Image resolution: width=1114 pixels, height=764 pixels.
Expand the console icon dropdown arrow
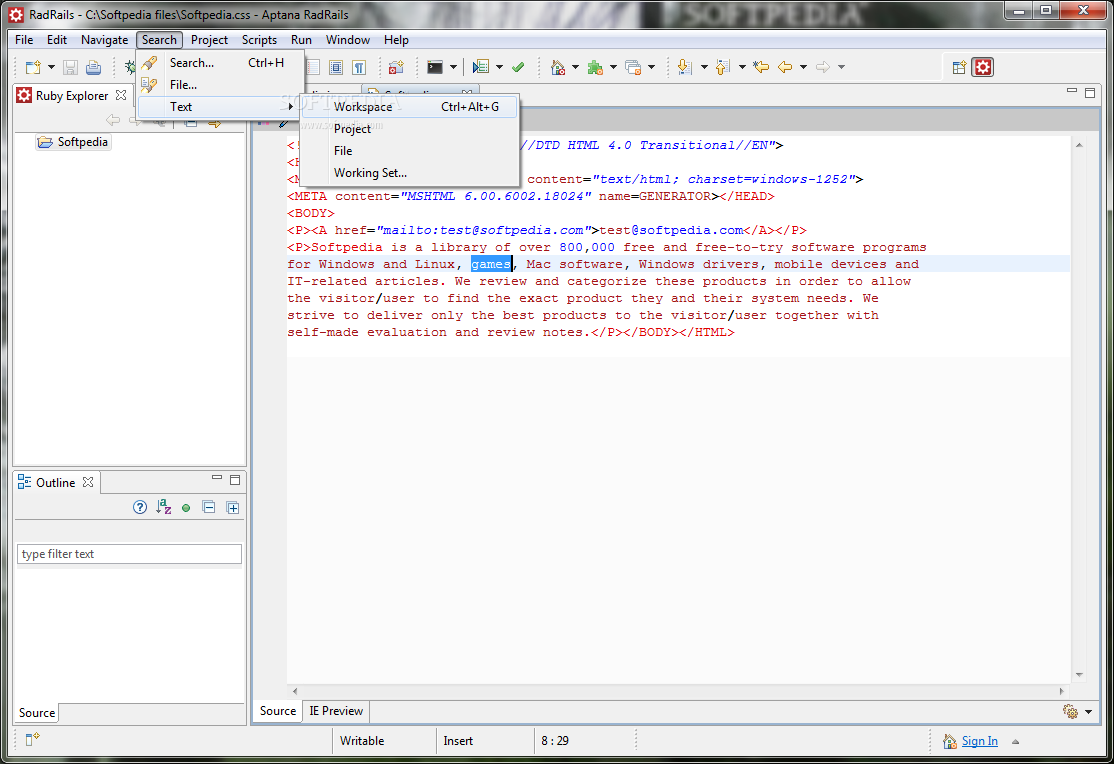coord(453,68)
